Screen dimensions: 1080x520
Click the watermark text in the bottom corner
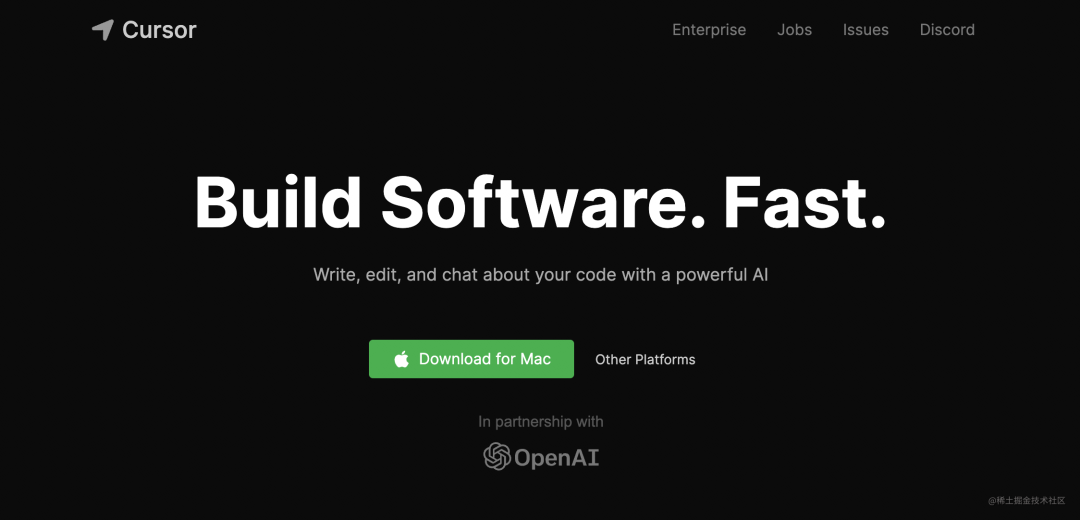1026,500
